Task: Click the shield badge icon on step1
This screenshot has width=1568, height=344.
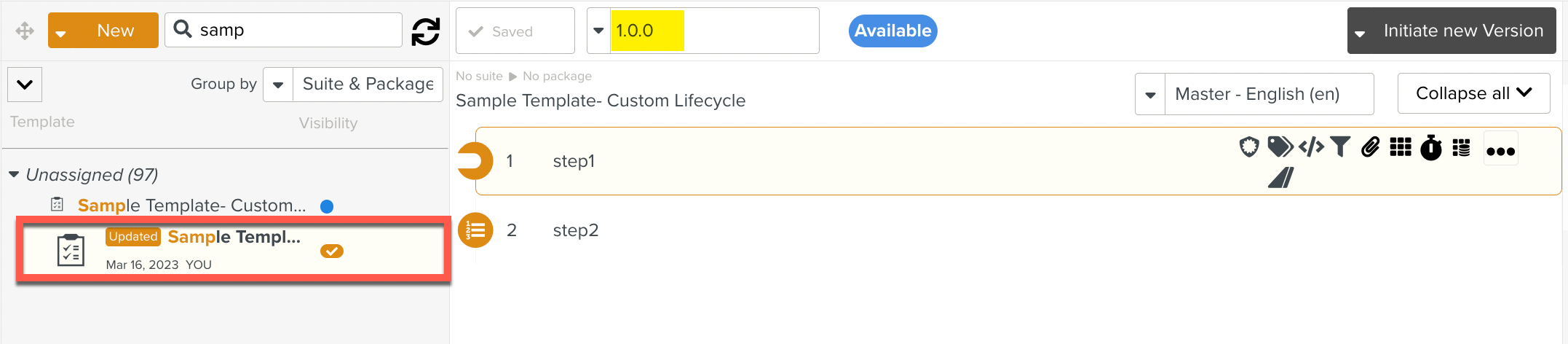Action: point(1249,147)
